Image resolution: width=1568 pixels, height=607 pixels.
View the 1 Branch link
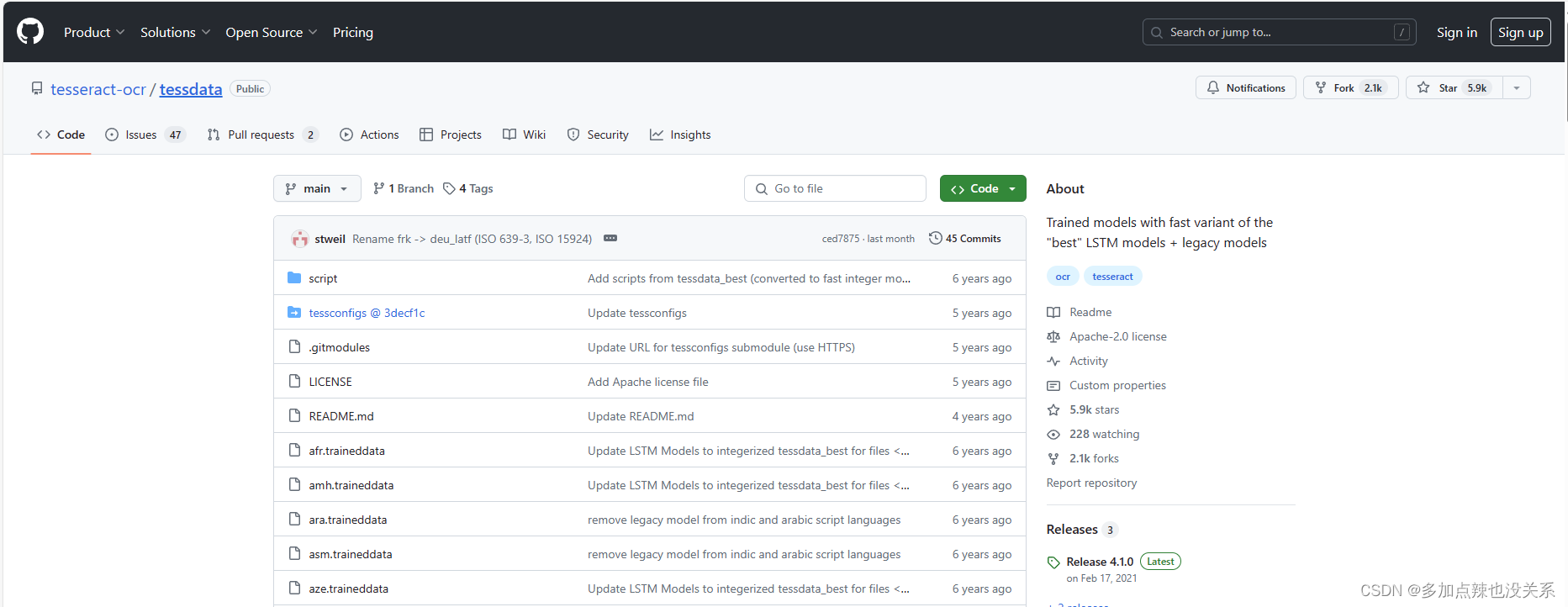(x=404, y=188)
